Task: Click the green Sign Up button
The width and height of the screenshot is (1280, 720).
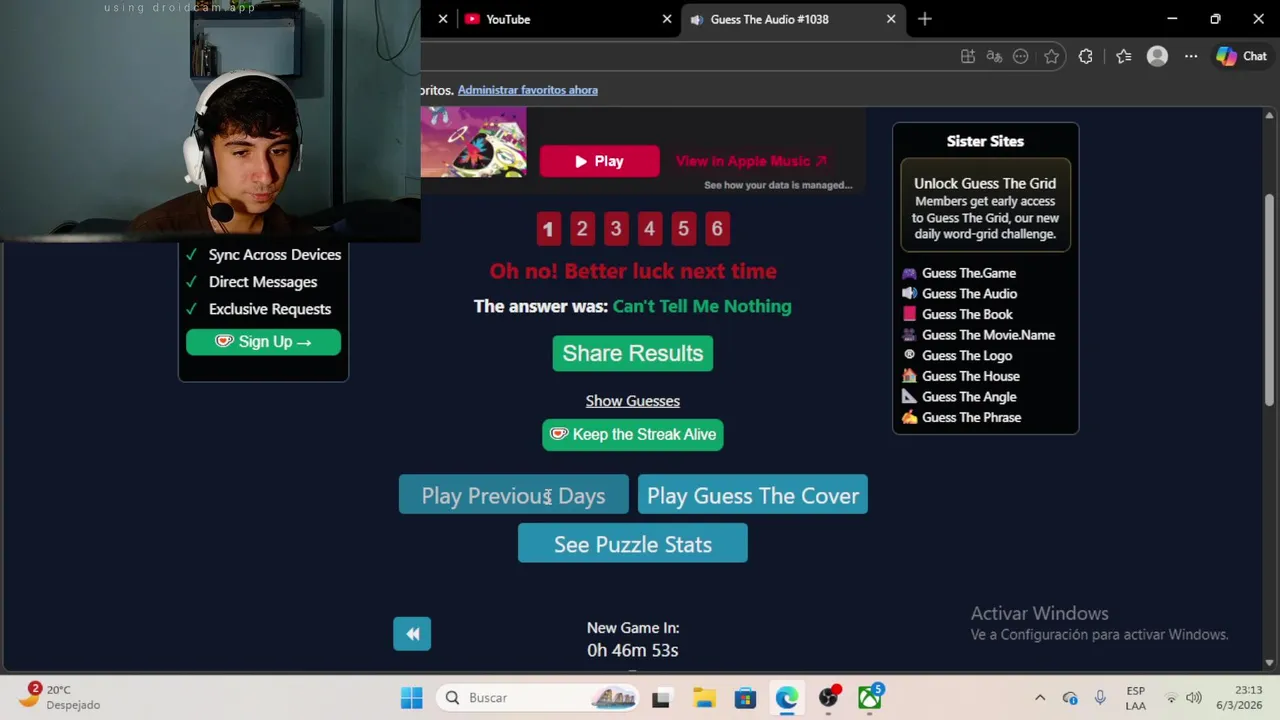Action: pos(263,342)
